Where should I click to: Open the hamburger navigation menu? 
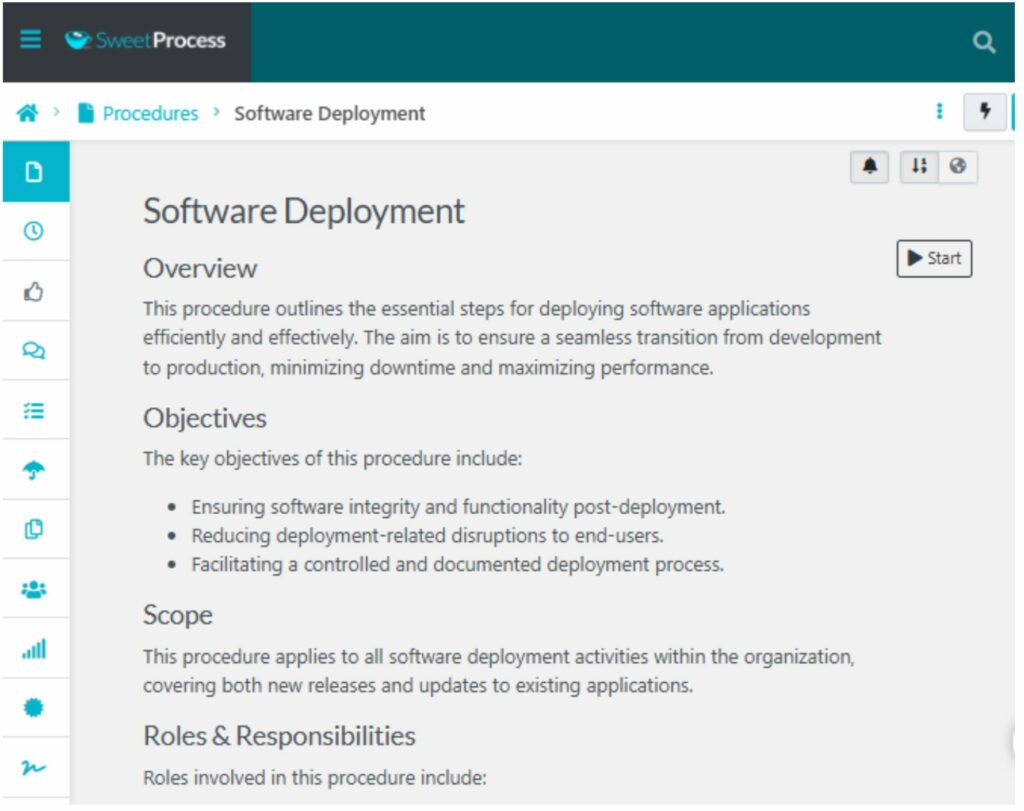tap(30, 40)
